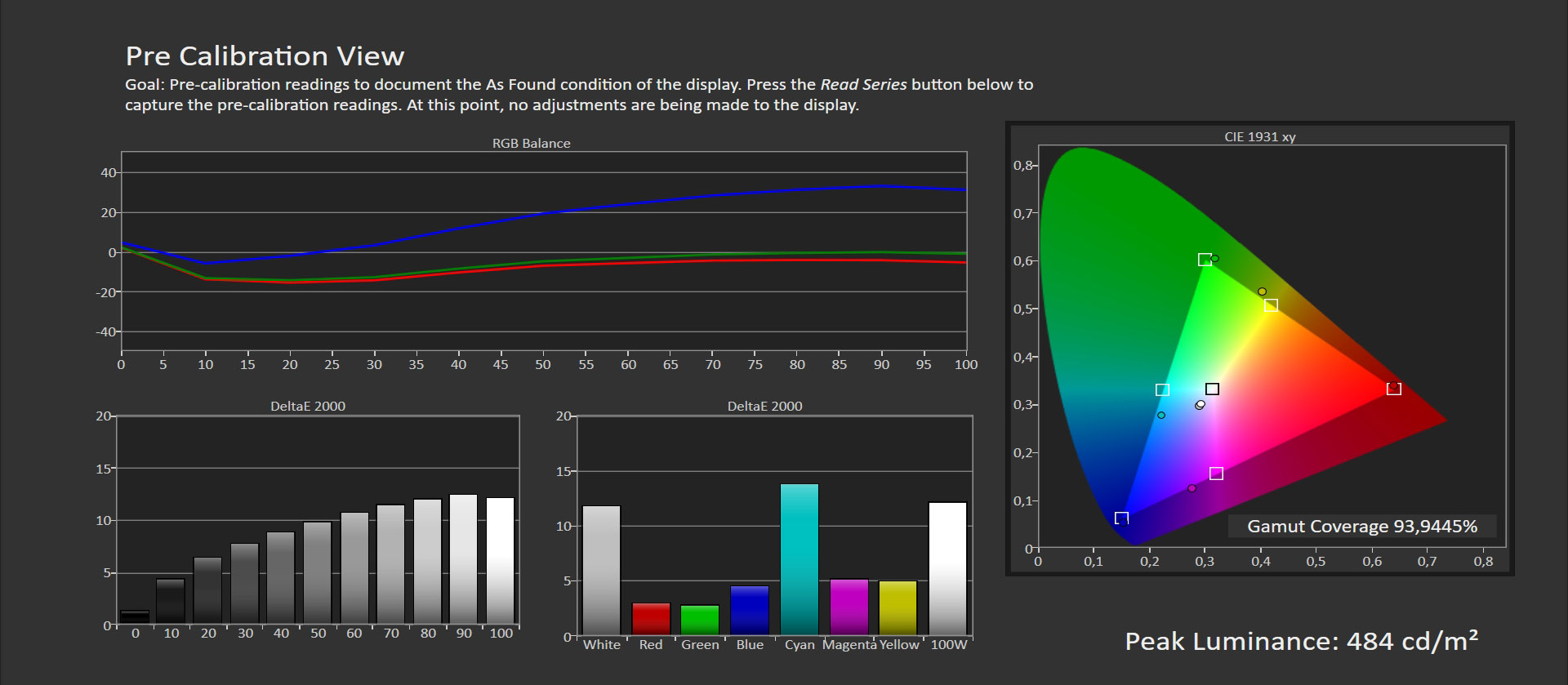Click the Cyan bar in DeltaE chart
The image size is (1568, 685).
click(x=799, y=559)
